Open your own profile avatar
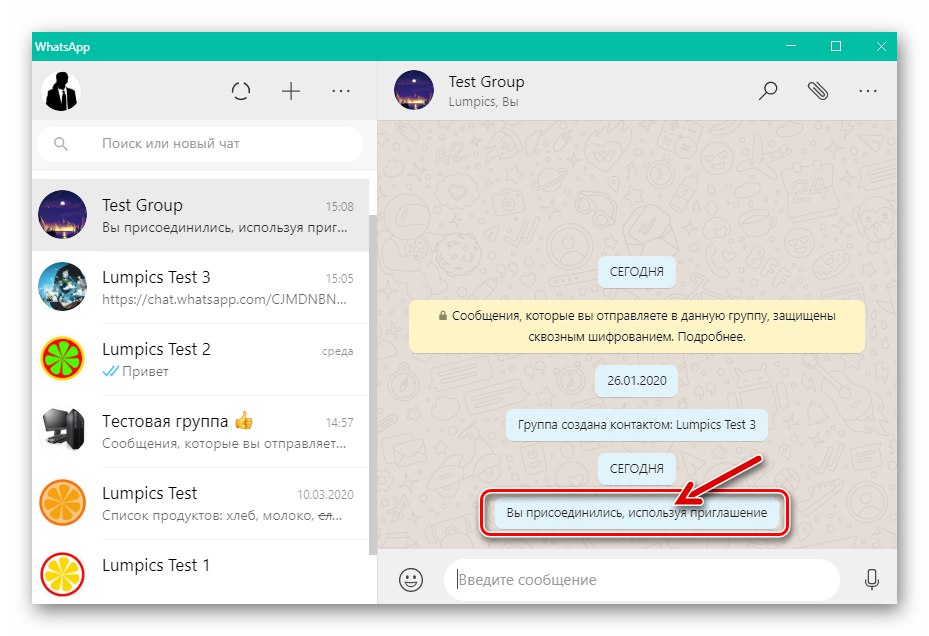Image resolution: width=929 pixels, height=636 pixels. click(x=62, y=91)
